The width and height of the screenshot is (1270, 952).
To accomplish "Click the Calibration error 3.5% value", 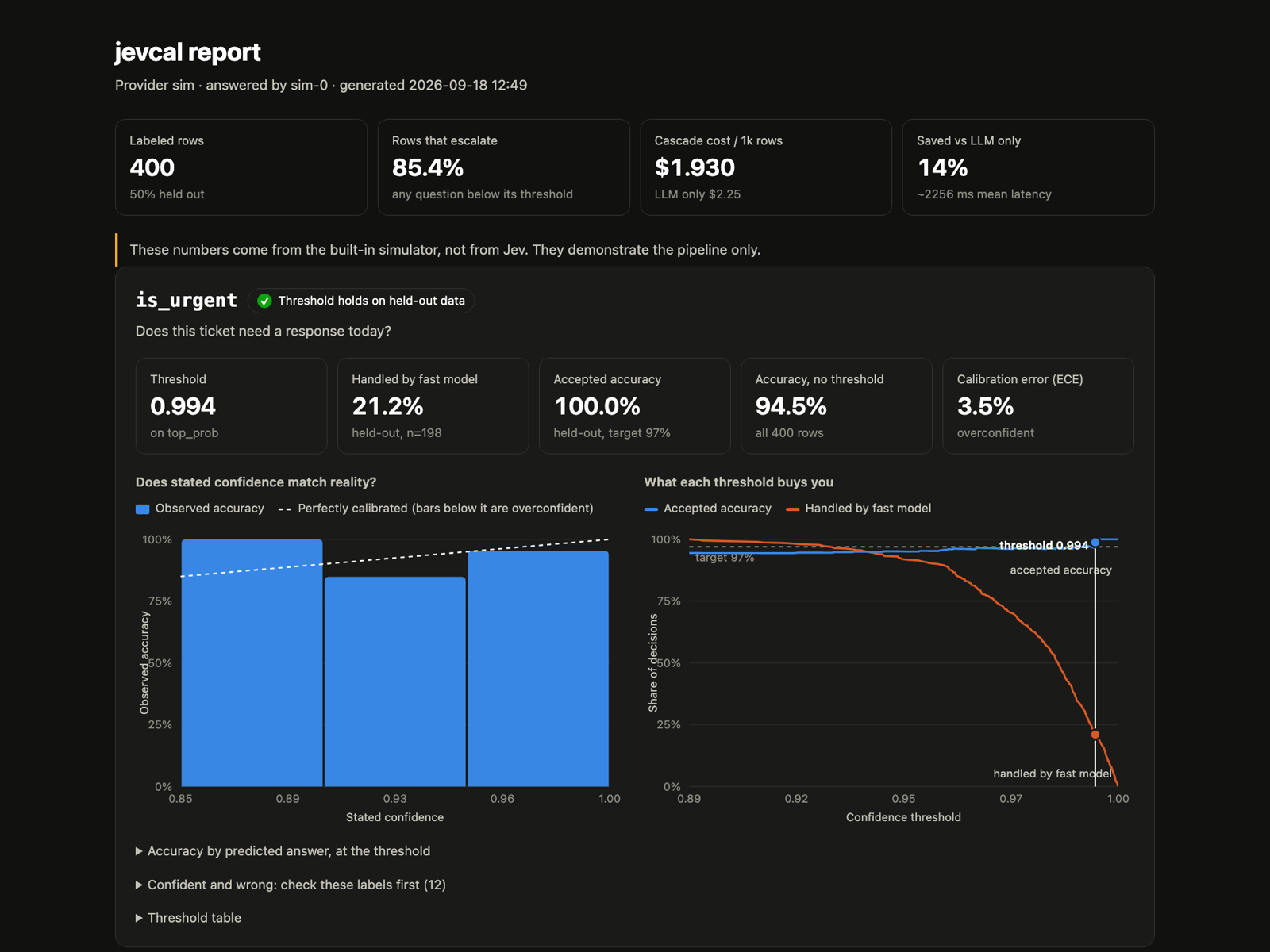I will [985, 406].
